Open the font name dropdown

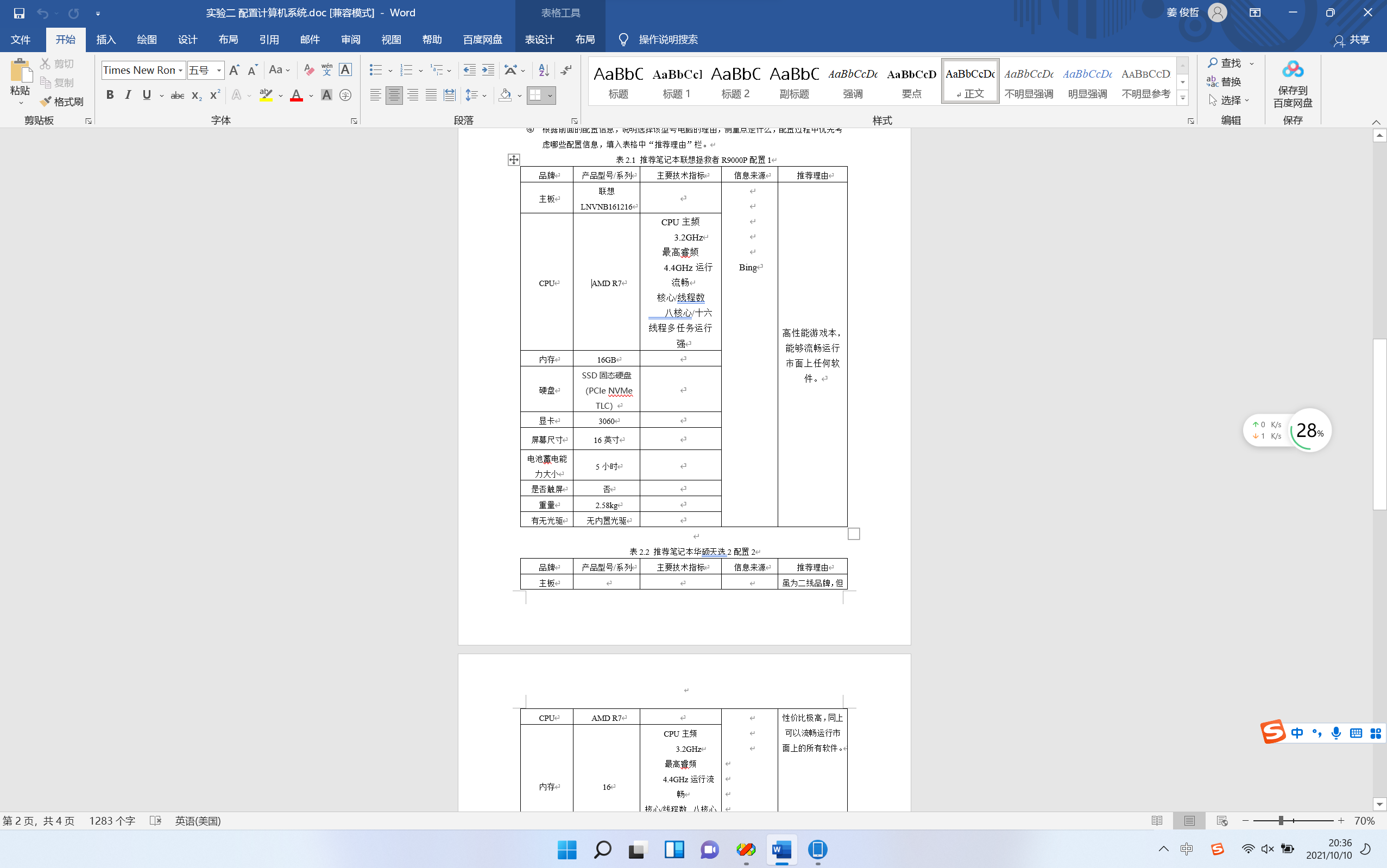pos(180,70)
